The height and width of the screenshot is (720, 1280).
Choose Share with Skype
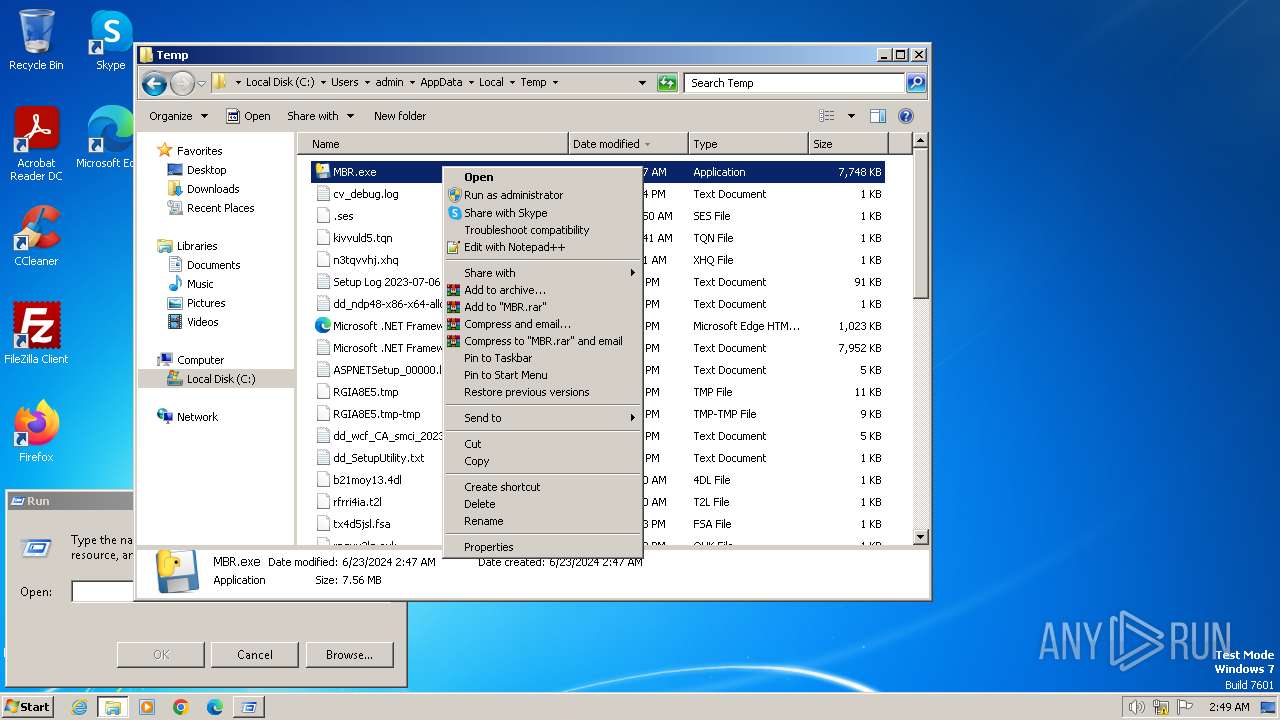(542, 213)
